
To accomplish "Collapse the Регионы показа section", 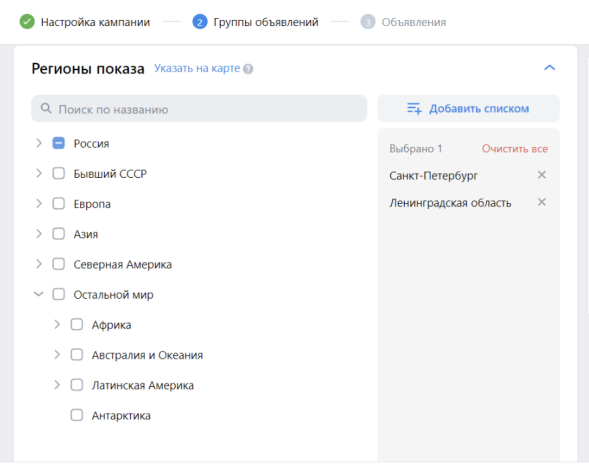I will point(550,68).
